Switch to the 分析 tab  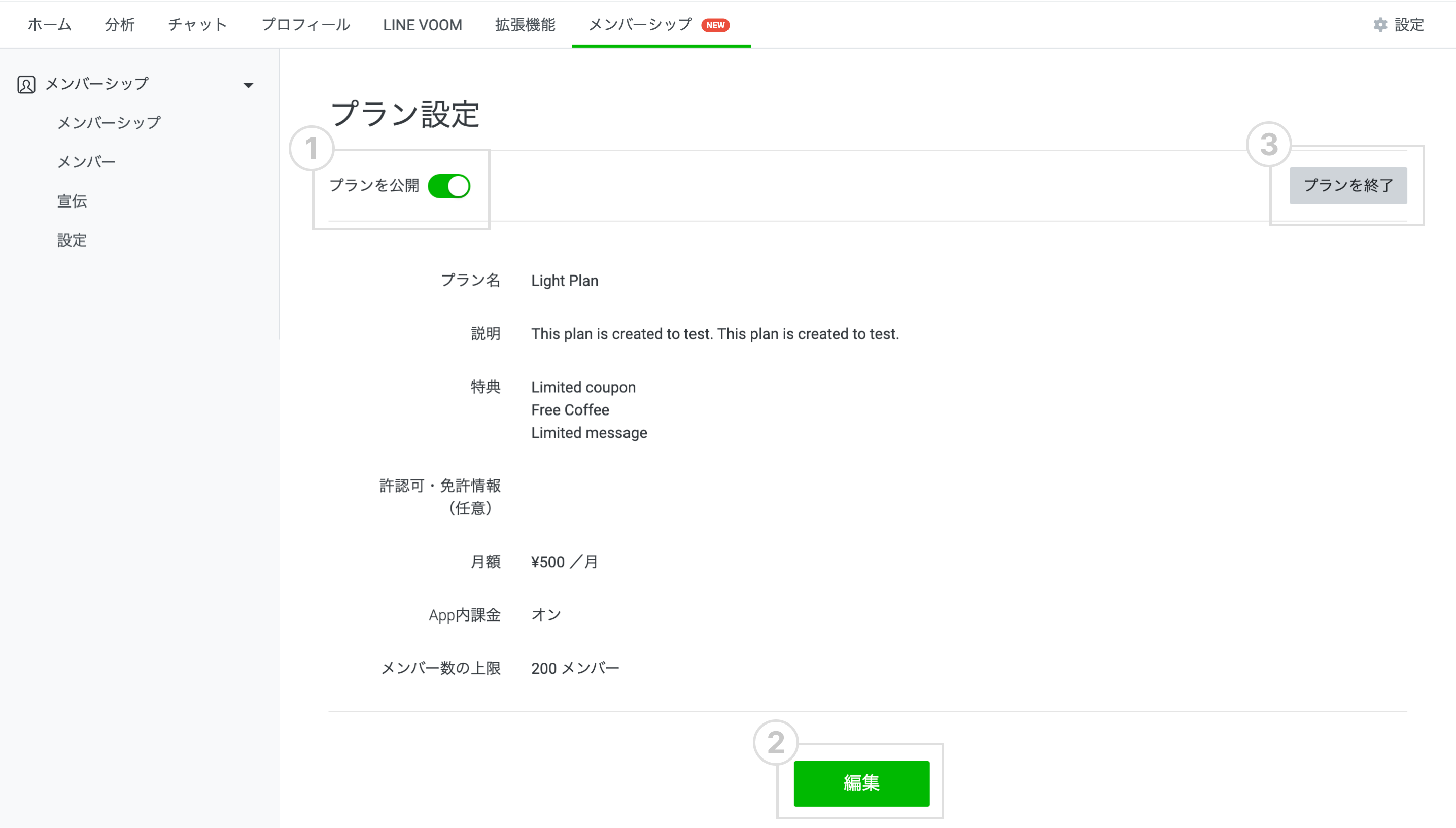click(x=119, y=25)
